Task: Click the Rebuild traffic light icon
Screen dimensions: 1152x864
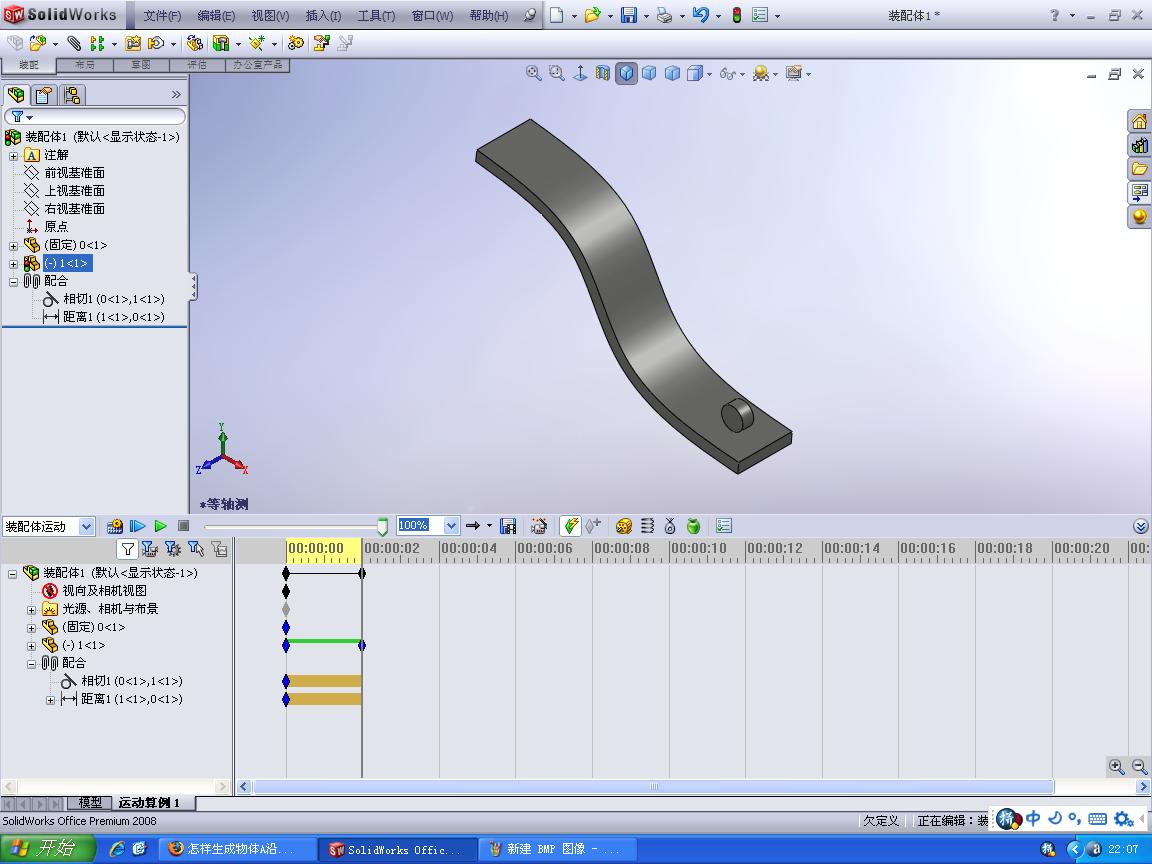Action: (x=737, y=15)
